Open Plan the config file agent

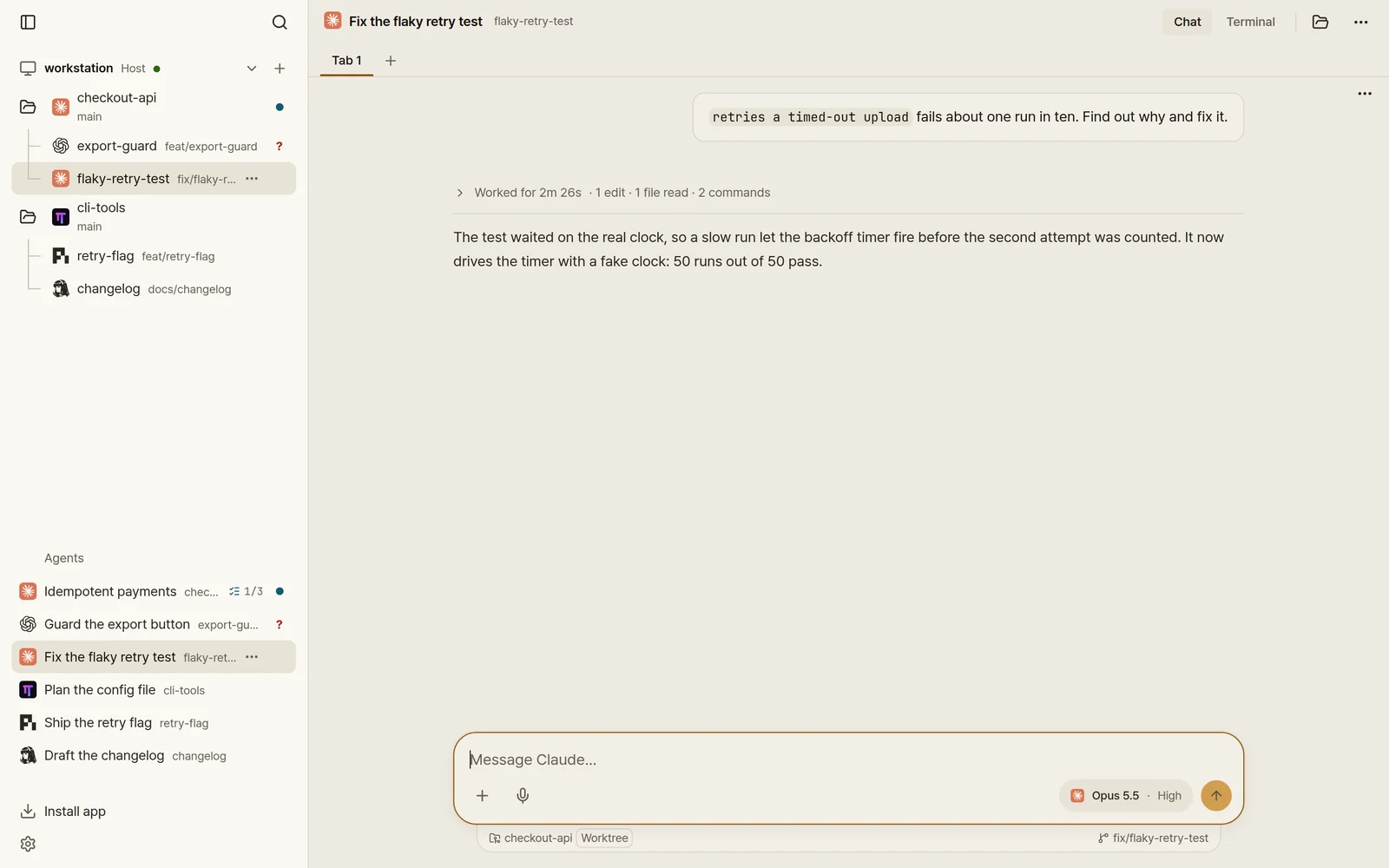pos(154,690)
